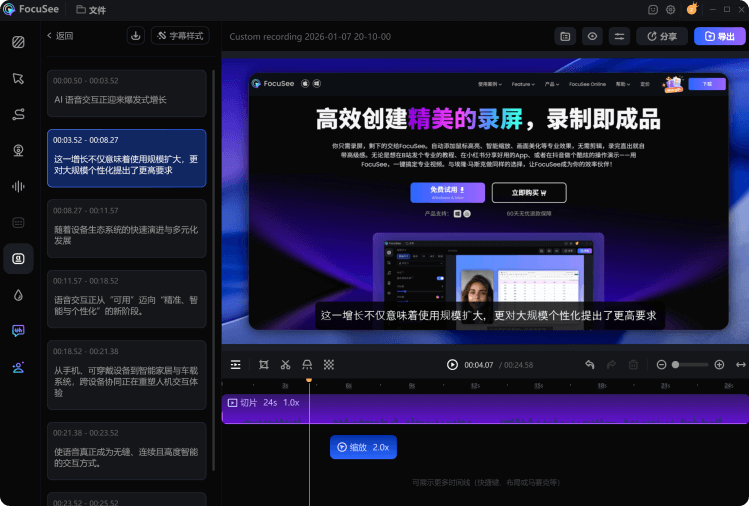This screenshot has height=506, width=749.
Task: Open settings gear in title bar
Action: (x=671, y=10)
